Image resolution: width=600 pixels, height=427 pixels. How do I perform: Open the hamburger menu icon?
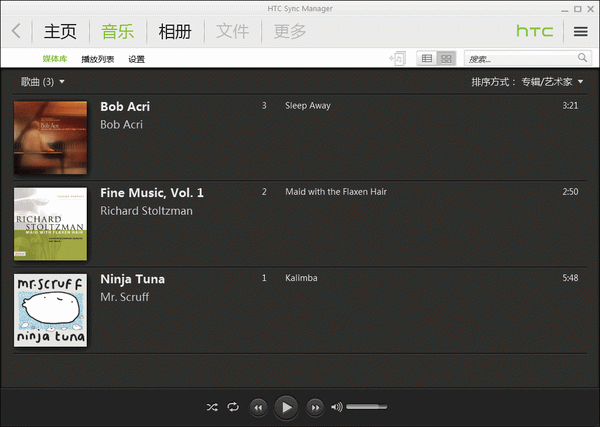pyautogui.click(x=580, y=31)
